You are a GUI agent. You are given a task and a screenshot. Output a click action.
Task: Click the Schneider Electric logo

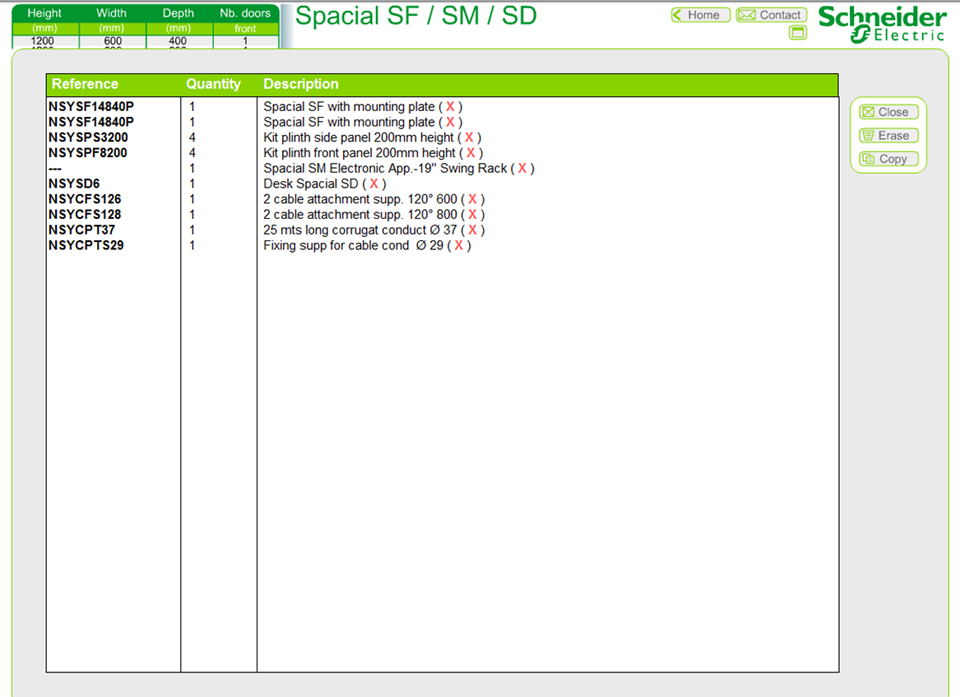(882, 24)
